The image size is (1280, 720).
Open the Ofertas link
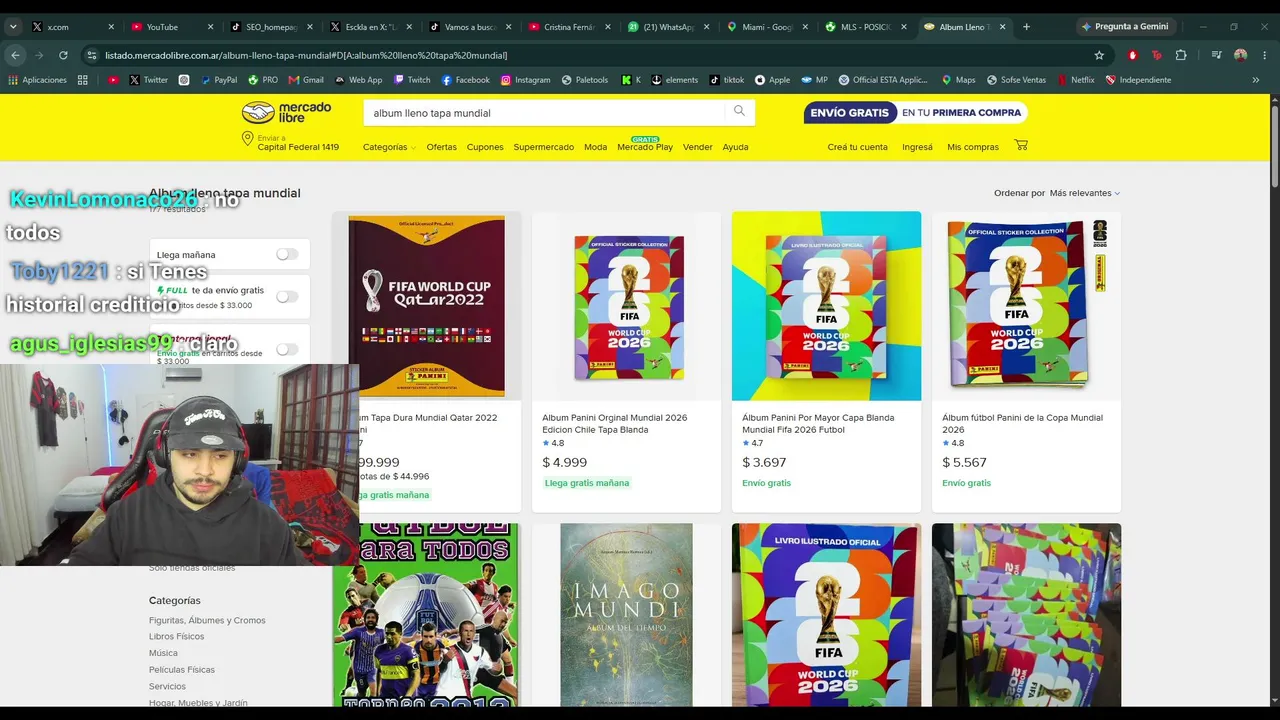pos(441,147)
